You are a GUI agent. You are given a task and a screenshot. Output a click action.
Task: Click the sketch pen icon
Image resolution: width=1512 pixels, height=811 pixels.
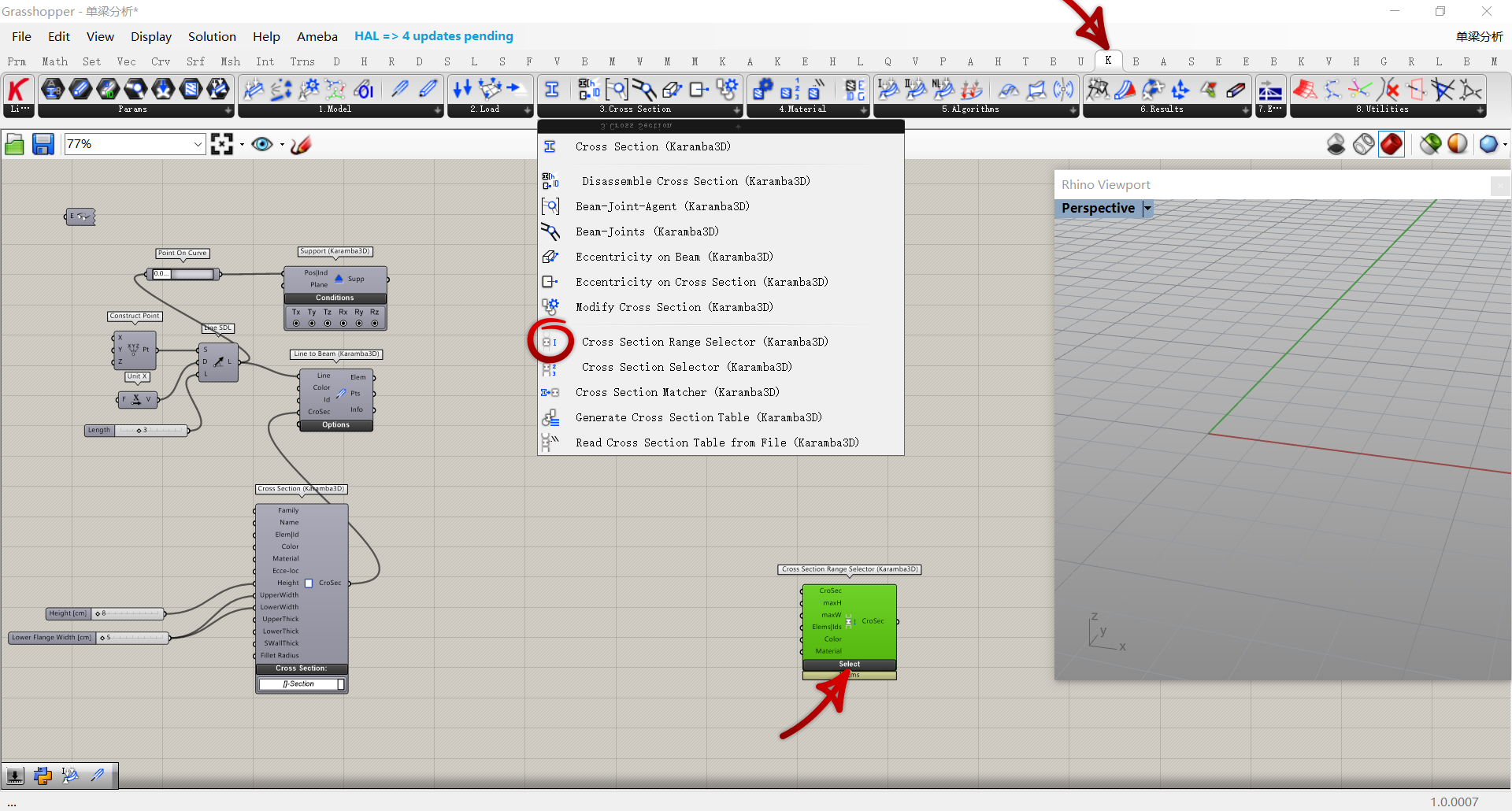pyautogui.click(x=301, y=144)
